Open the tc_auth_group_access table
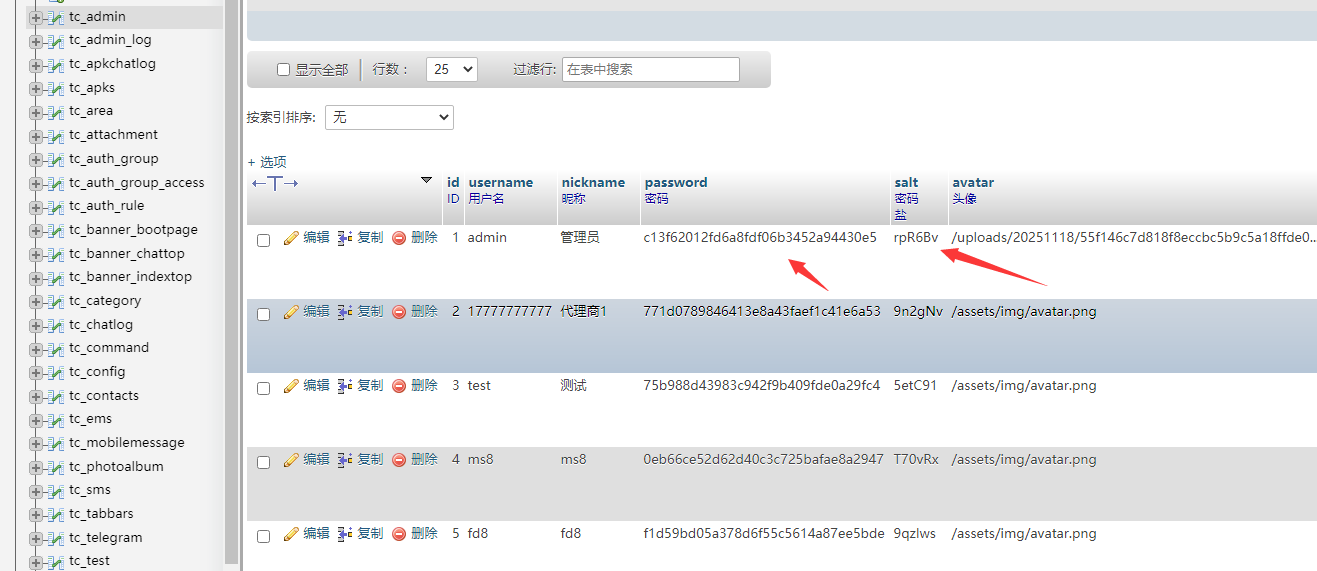 (x=136, y=183)
